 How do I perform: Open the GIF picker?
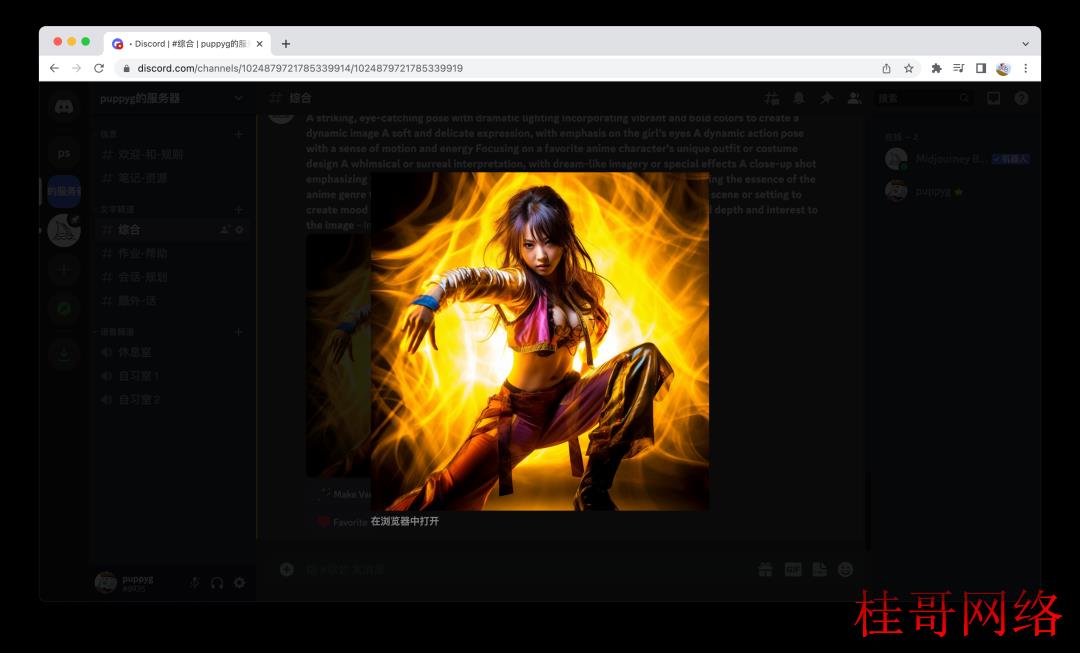793,570
